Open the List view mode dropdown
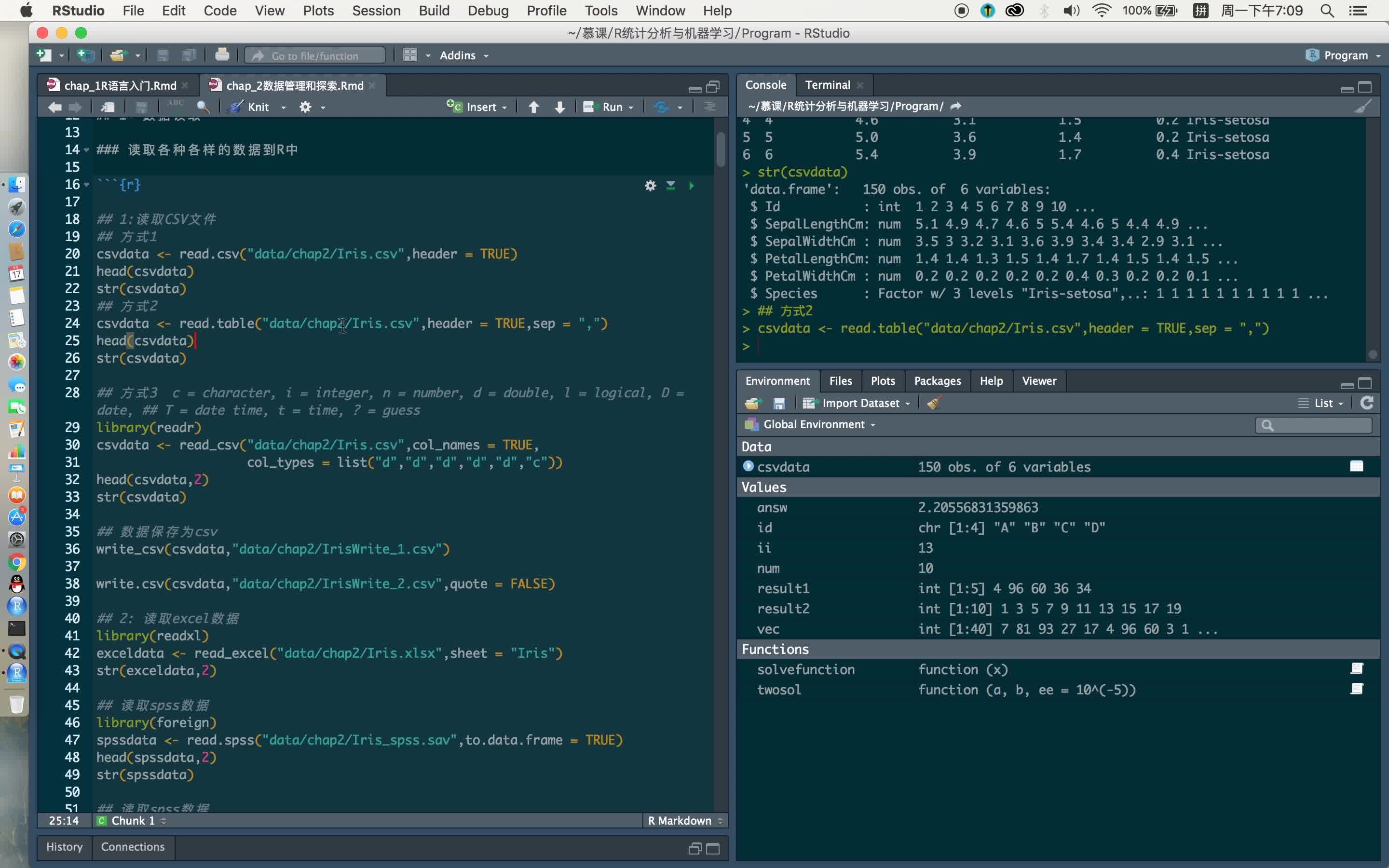 coord(1321,404)
